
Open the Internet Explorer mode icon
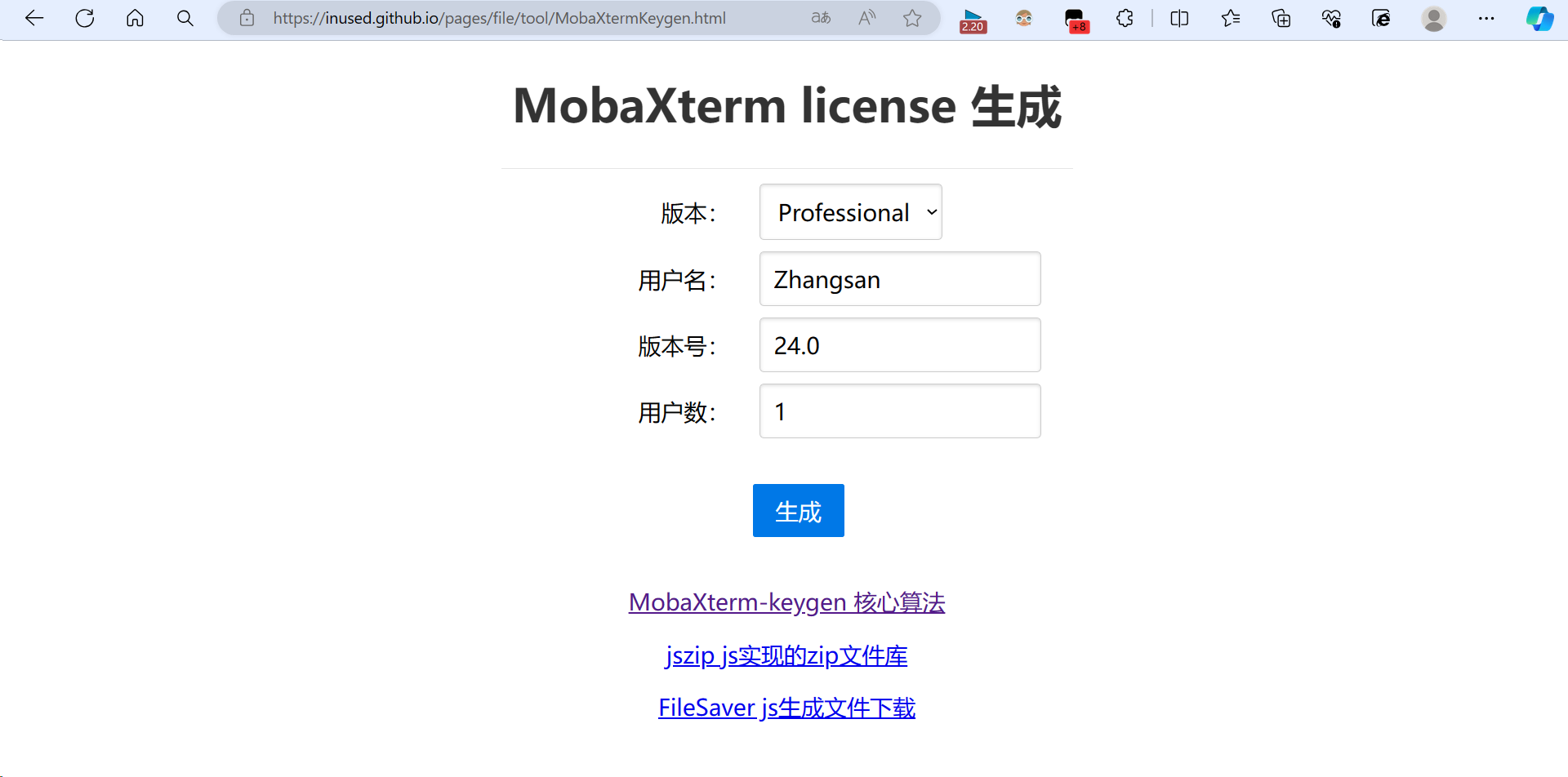click(1381, 18)
